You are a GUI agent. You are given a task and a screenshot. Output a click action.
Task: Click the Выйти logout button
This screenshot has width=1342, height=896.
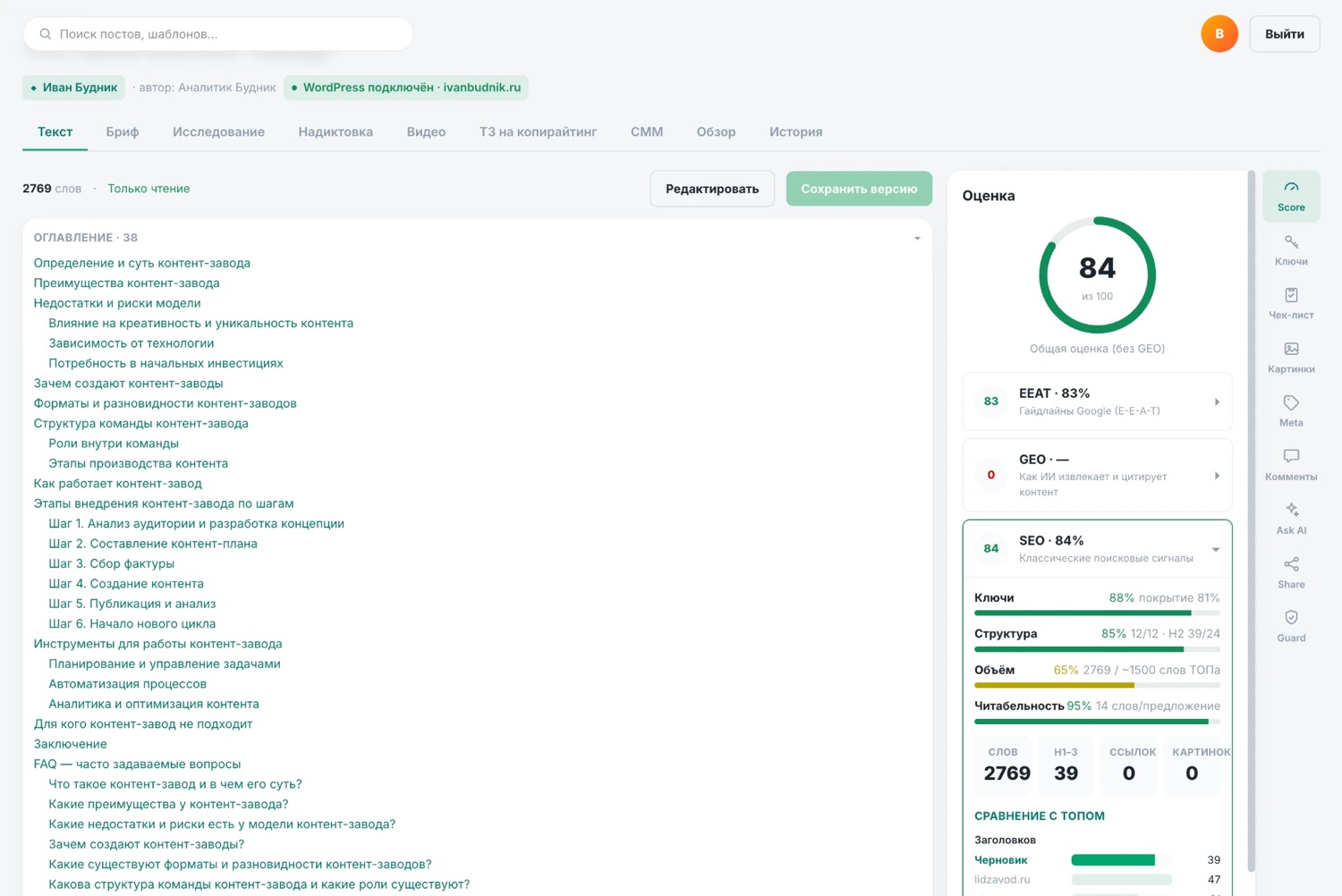[1285, 34]
